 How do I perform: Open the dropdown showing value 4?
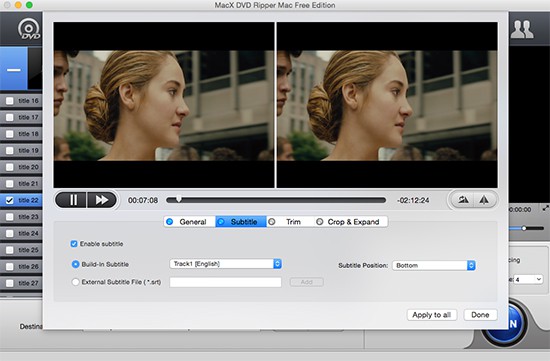528,279
